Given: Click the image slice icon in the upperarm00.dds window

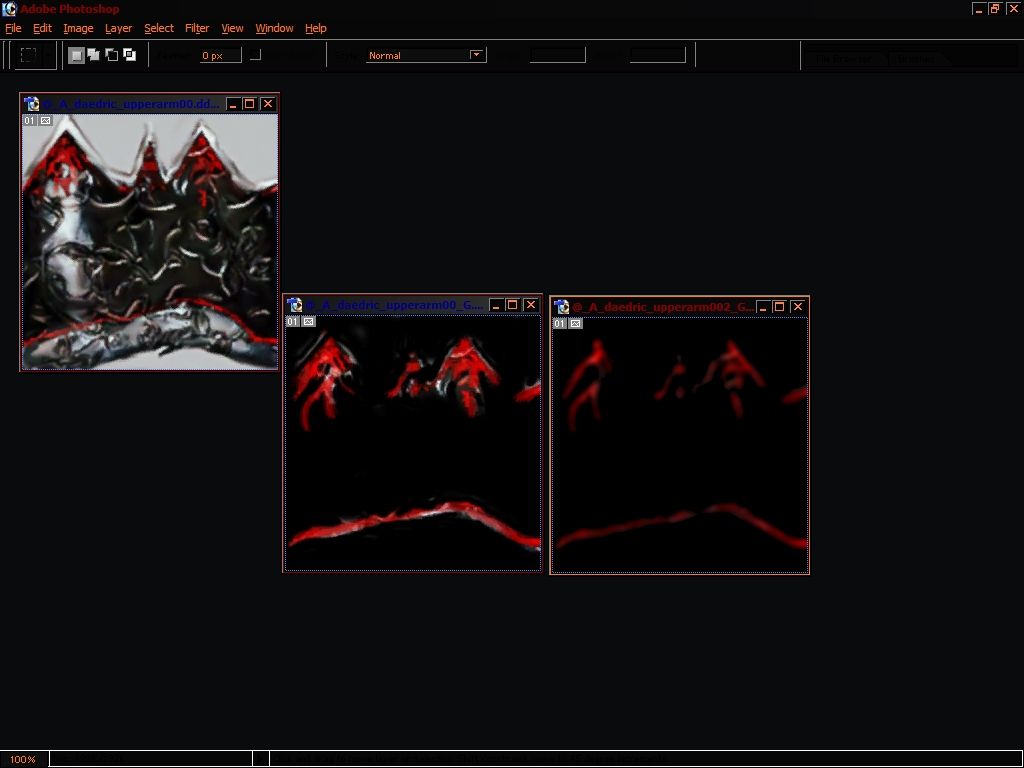Looking at the screenshot, I should (45, 121).
